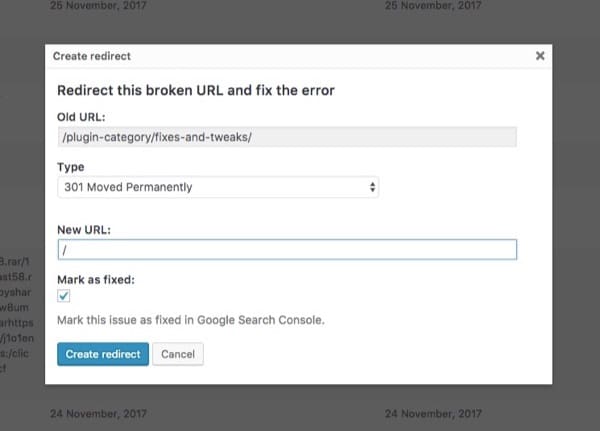Click the Type label above the dropdown
The image size is (600, 431).
coord(71,167)
